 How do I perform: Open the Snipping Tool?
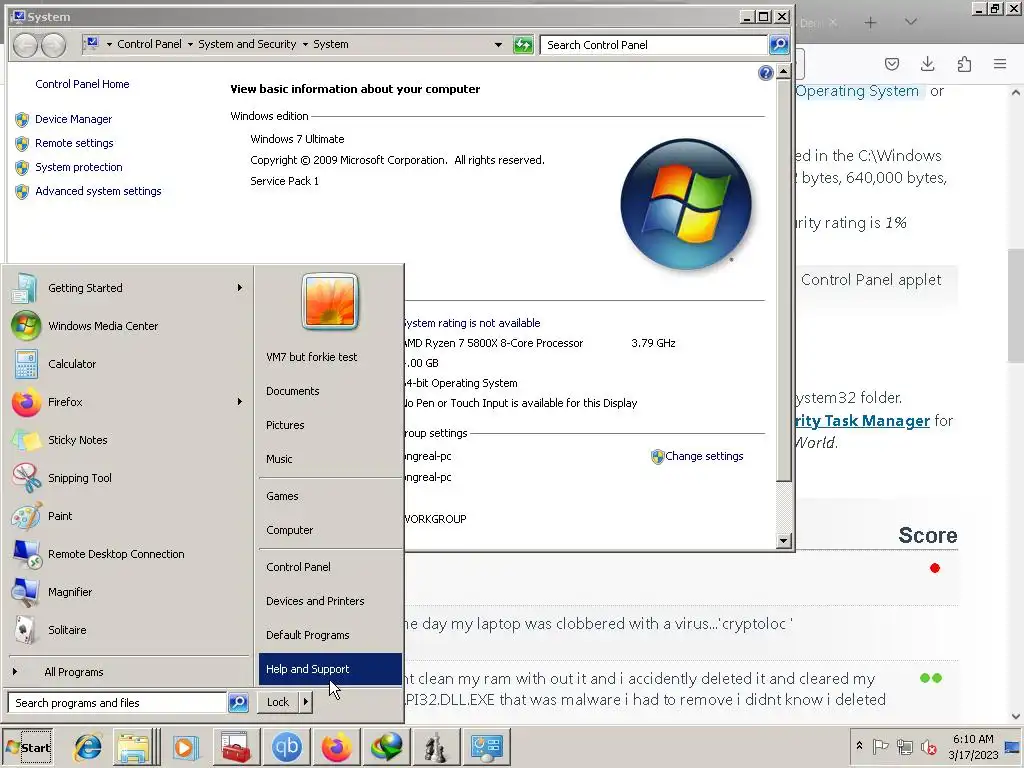(128, 477)
